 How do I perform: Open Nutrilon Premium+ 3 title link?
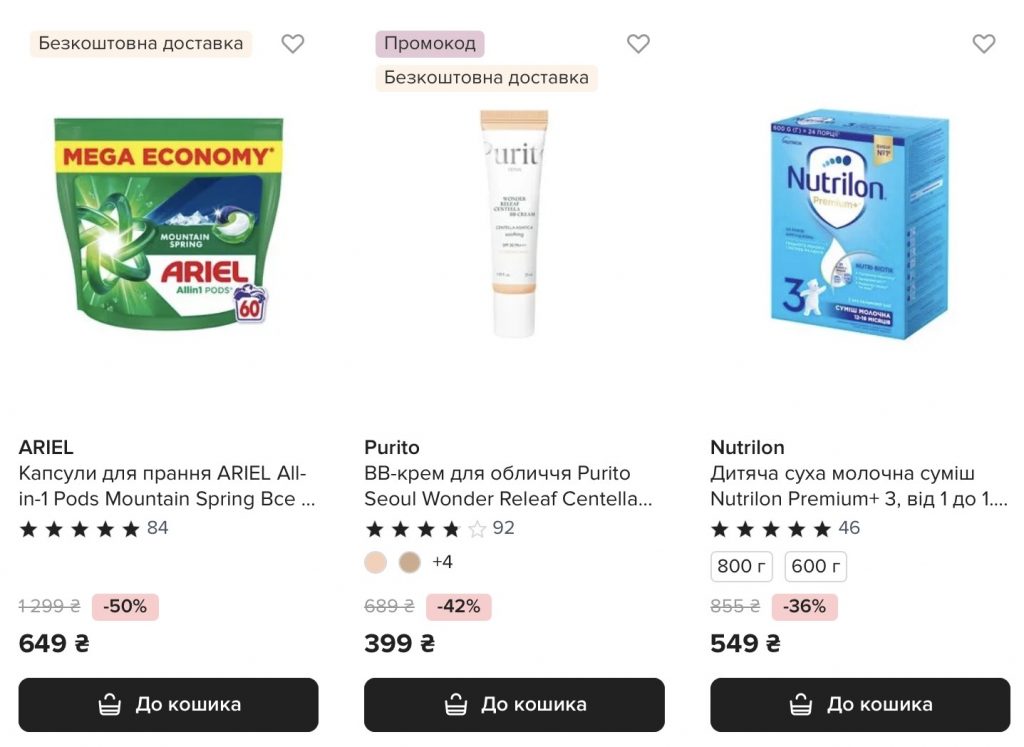[x=858, y=486]
